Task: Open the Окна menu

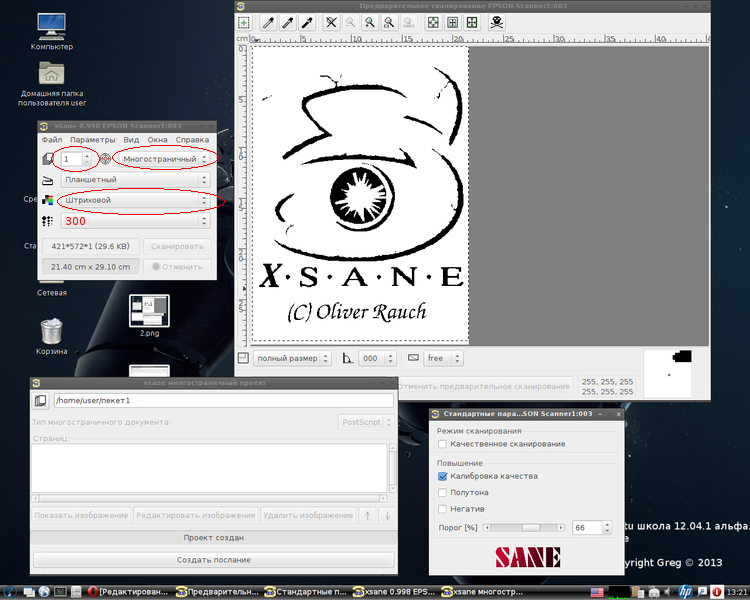Action: click(157, 140)
